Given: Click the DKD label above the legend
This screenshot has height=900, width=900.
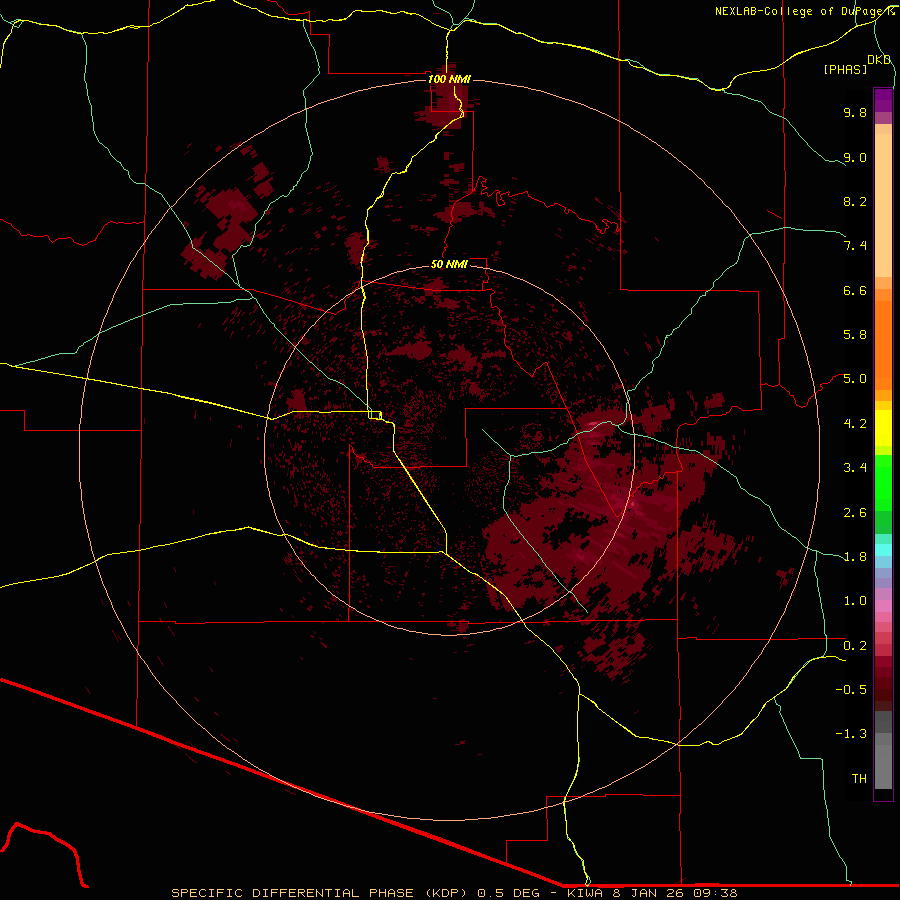Looking at the screenshot, I should tap(879, 60).
